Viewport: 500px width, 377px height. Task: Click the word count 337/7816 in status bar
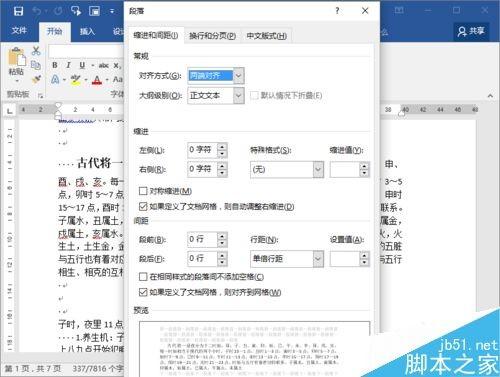point(97,368)
